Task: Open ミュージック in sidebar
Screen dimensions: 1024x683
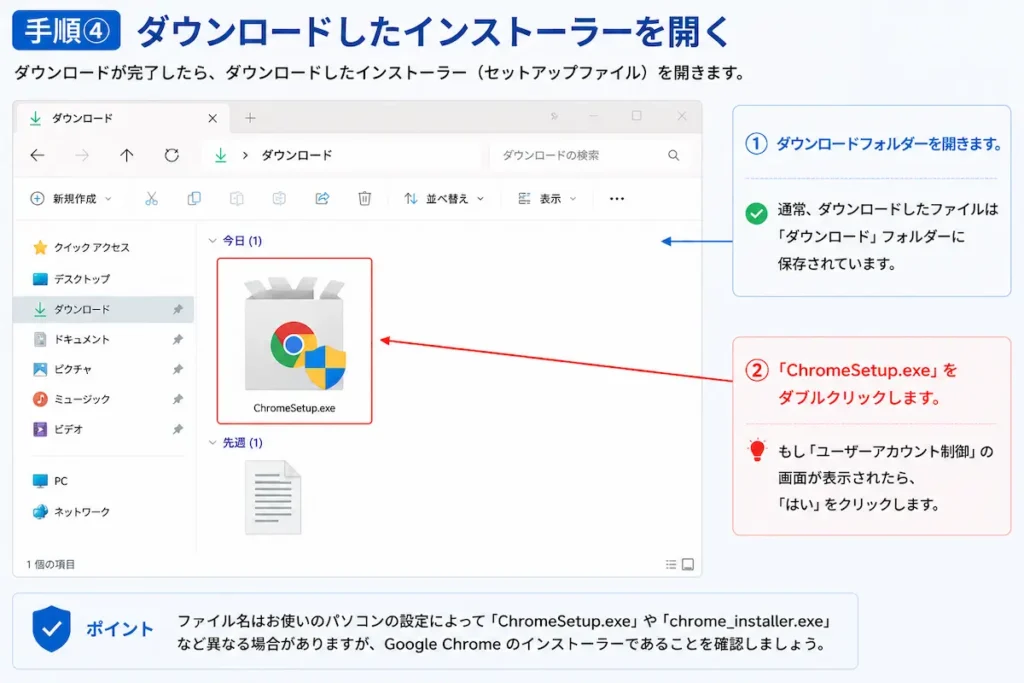Action: tap(71, 399)
